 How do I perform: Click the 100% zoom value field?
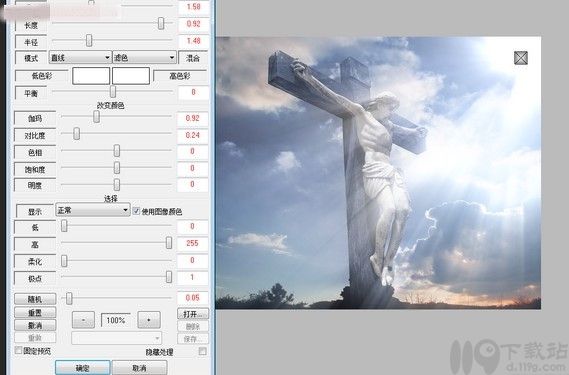[116, 320]
